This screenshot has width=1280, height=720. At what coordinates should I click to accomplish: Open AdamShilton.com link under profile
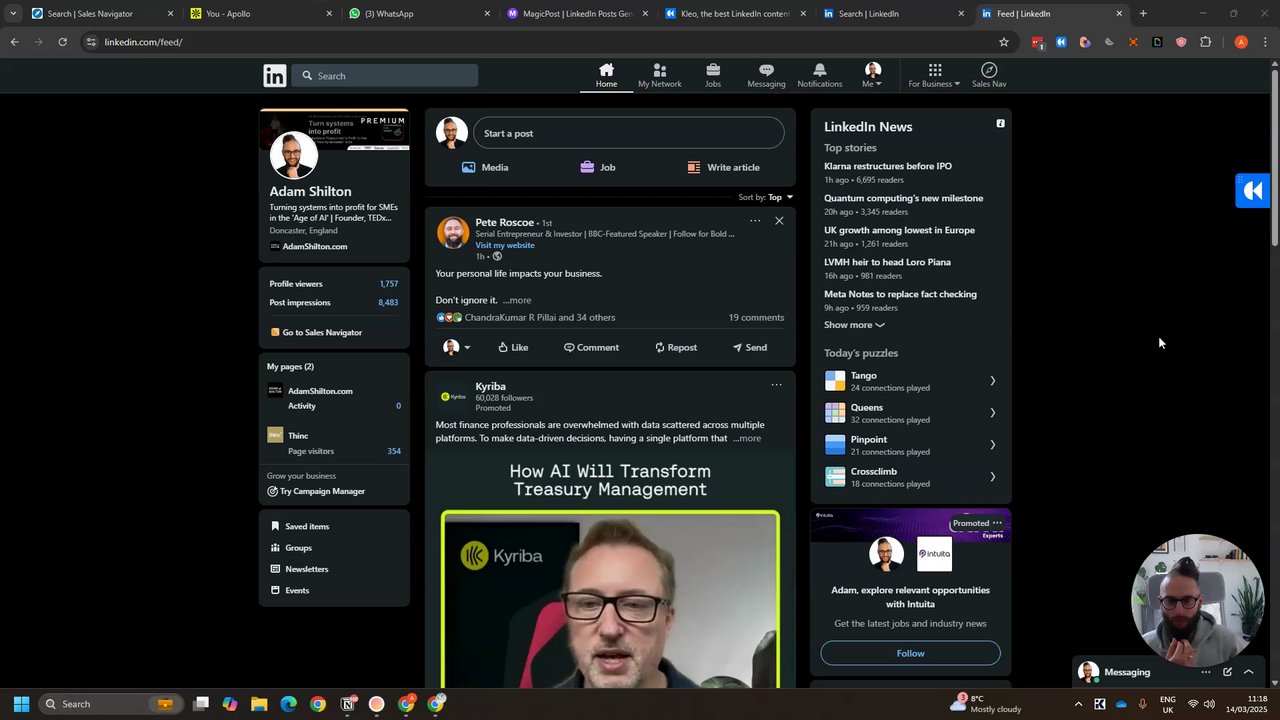(315, 246)
